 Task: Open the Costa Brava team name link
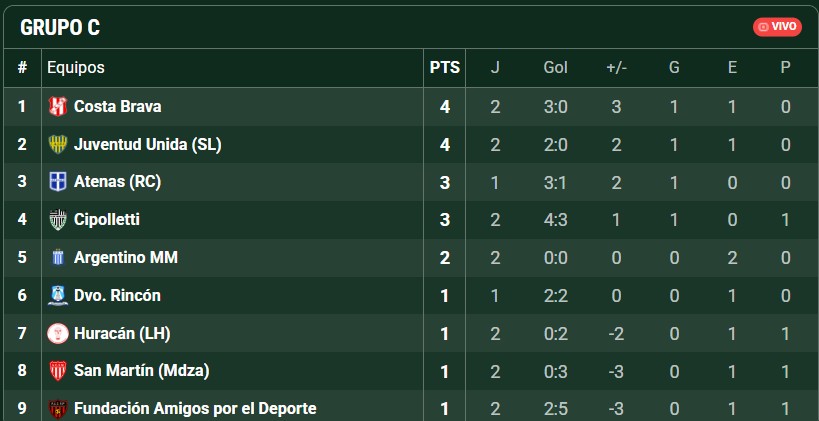pos(117,106)
